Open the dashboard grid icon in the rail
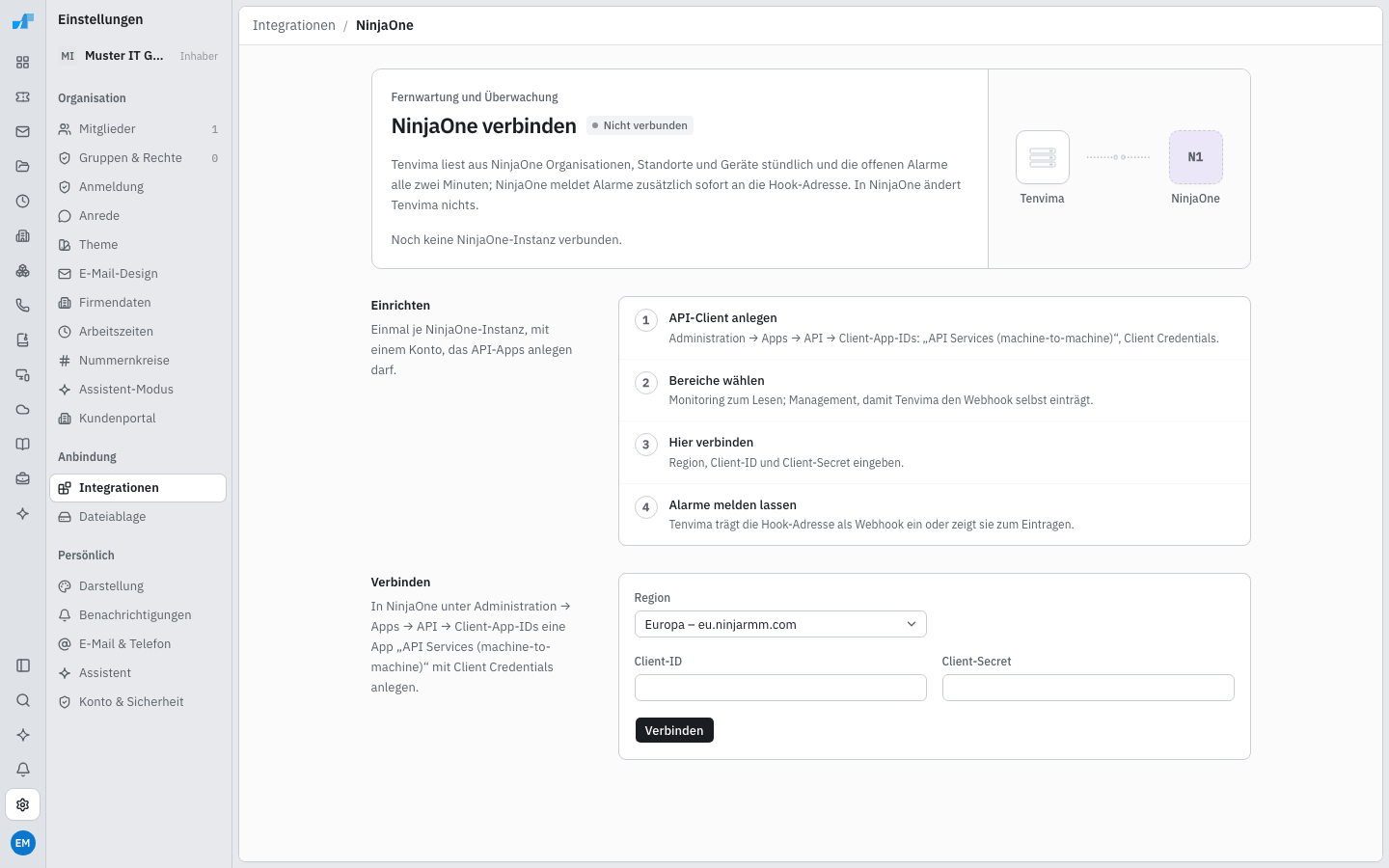1389x868 pixels. [23, 63]
